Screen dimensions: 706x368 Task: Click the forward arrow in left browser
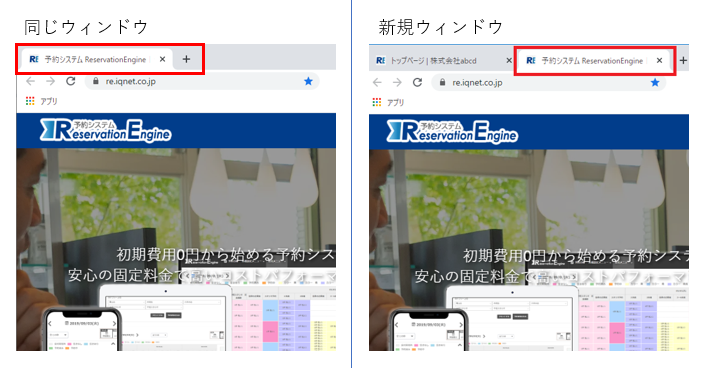[x=50, y=81]
